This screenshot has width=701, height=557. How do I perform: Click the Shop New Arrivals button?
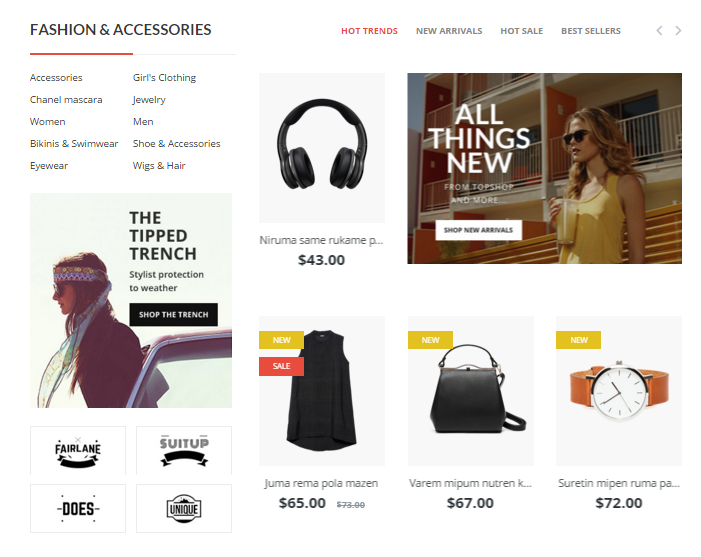(478, 230)
